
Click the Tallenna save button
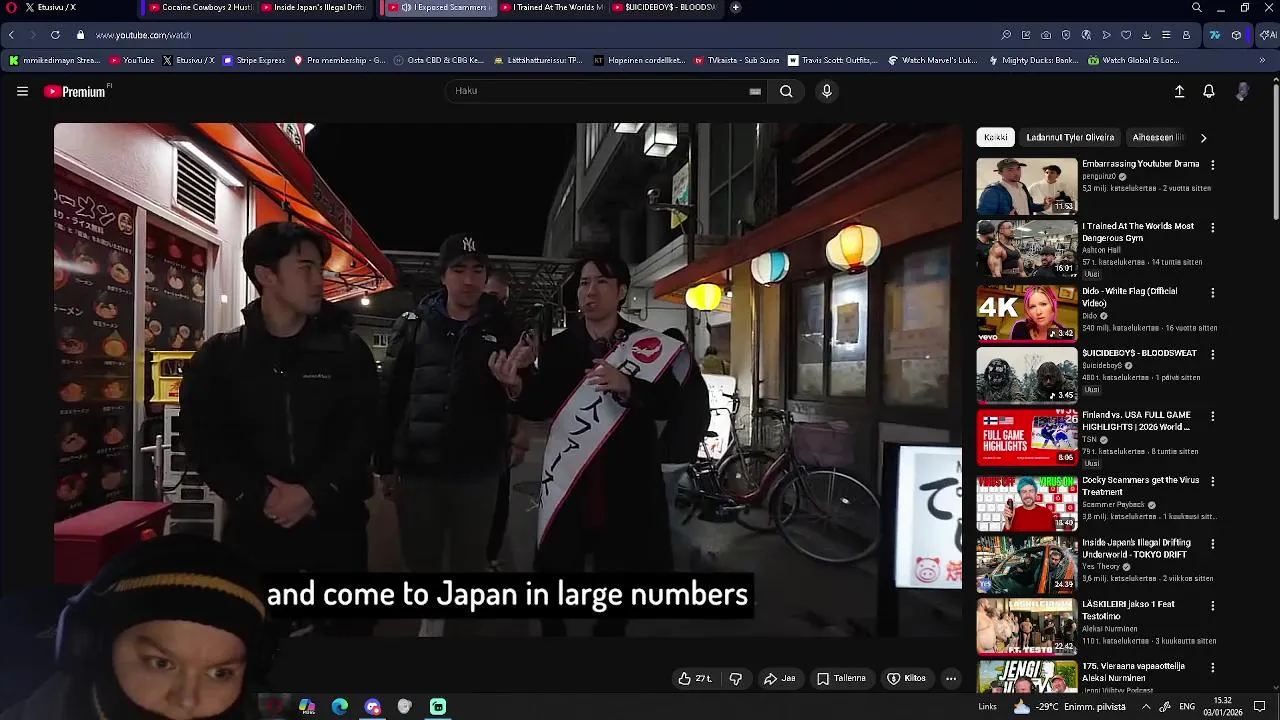pos(841,678)
